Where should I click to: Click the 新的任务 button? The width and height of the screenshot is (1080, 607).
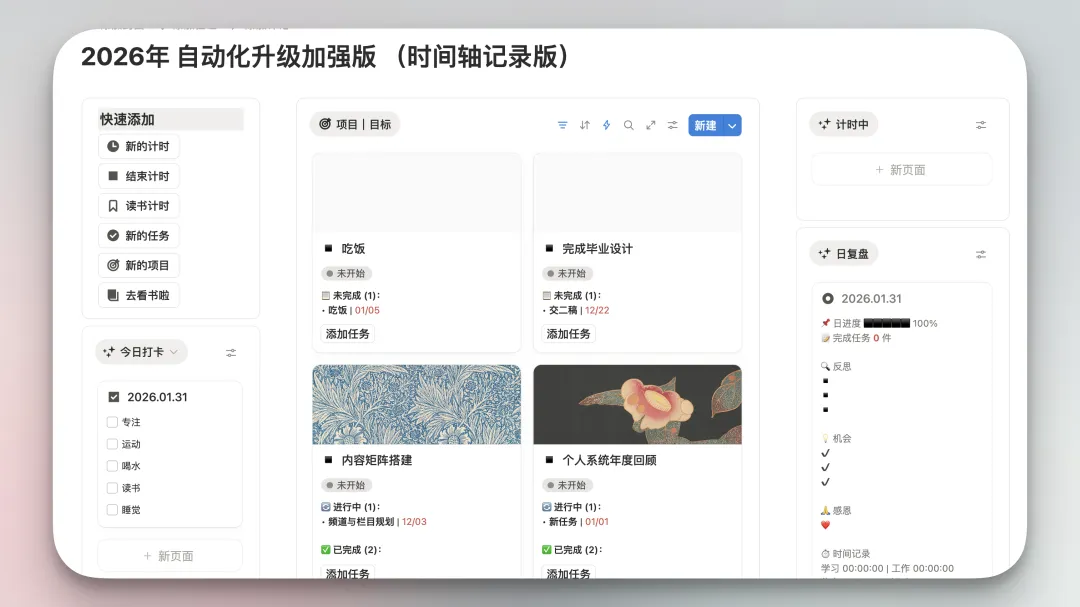[x=138, y=236]
